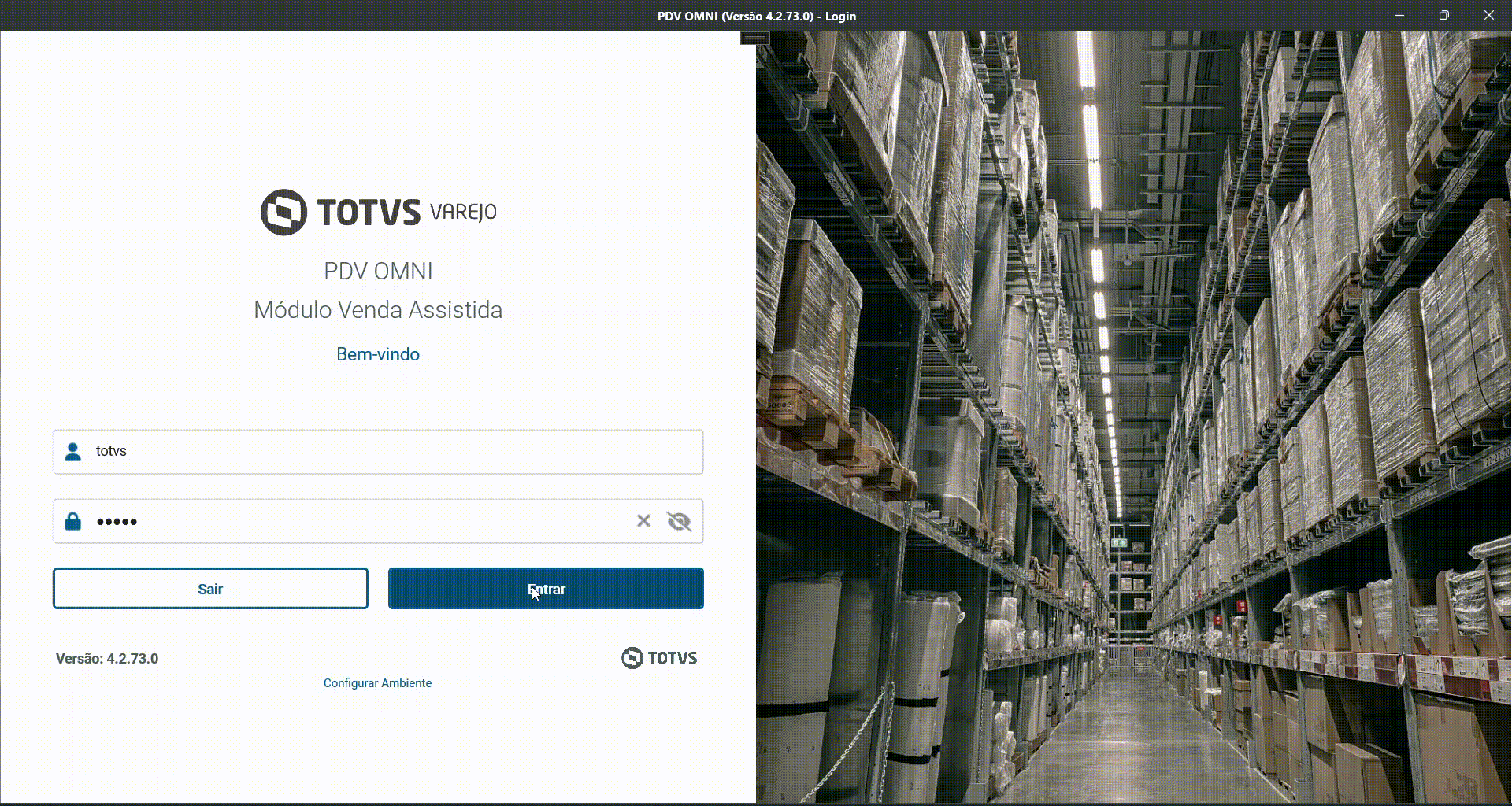Viewport: 1512px width, 806px height.
Task: Click the TOTVS Varejo logo
Action: pyautogui.click(x=379, y=212)
